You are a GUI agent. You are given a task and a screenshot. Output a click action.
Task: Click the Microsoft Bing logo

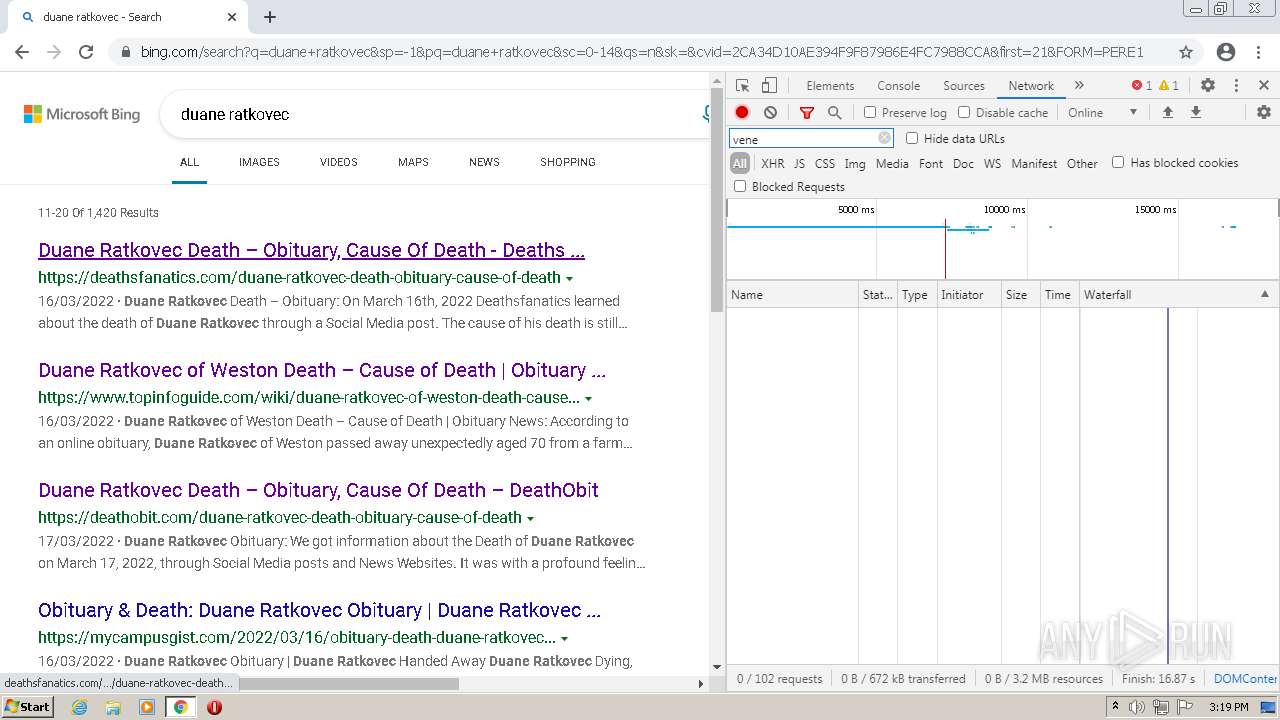[x=82, y=114]
